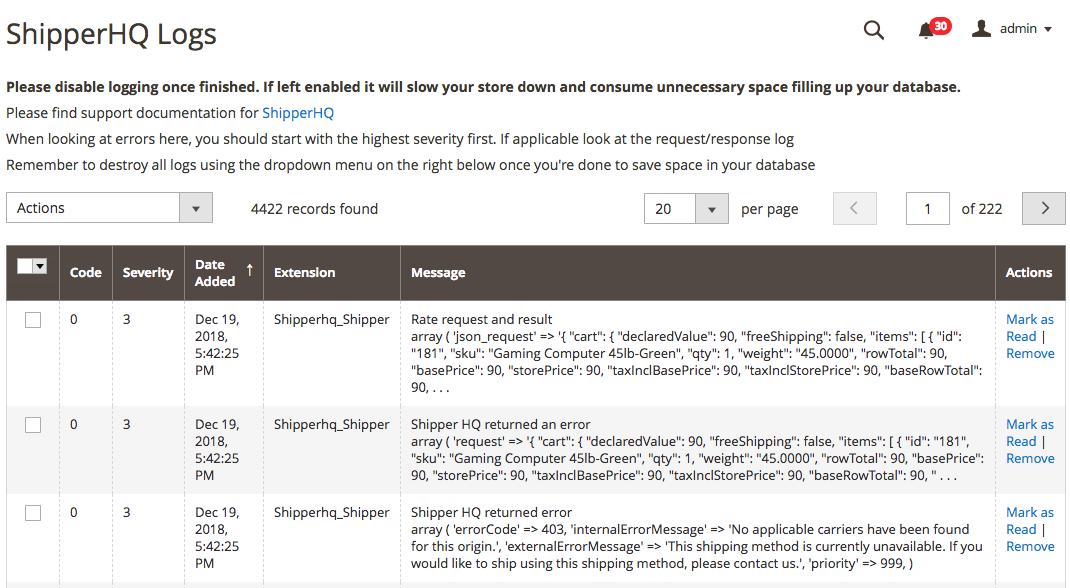Image resolution: width=1070 pixels, height=588 pixels.
Task: Open the ShipperHQ support documentation link
Action: pyautogui.click(x=297, y=113)
